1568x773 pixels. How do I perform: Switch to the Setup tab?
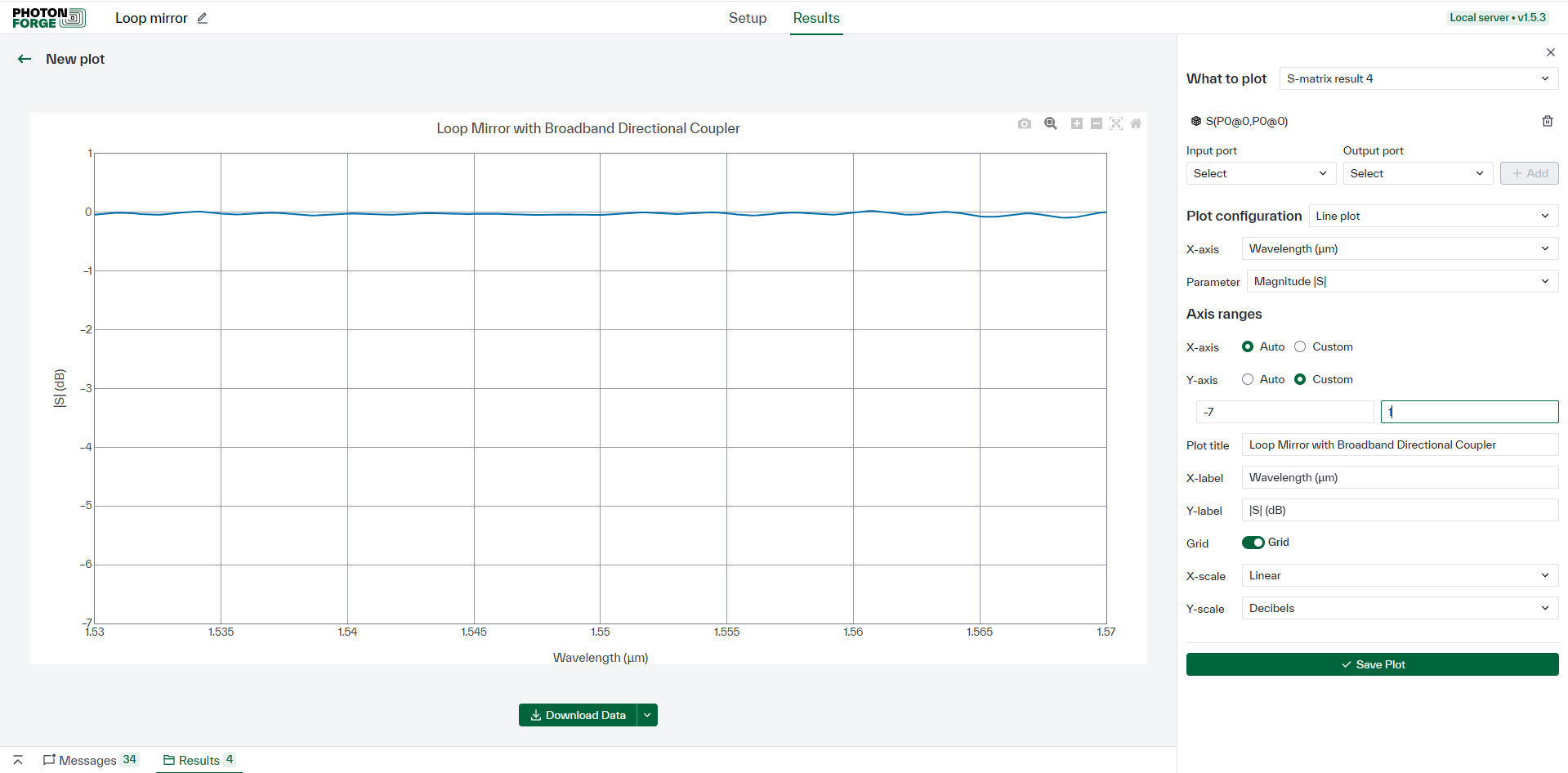click(x=748, y=18)
